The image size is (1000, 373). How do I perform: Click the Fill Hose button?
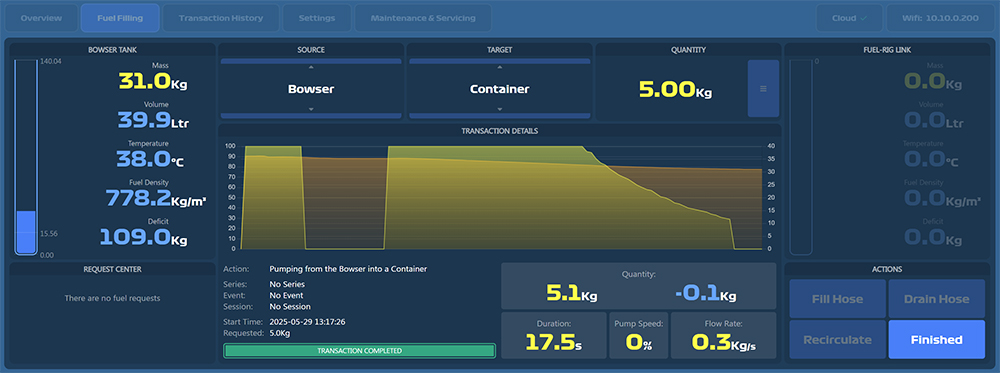[837, 299]
